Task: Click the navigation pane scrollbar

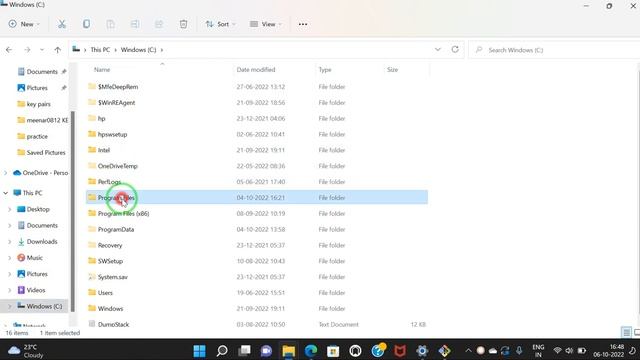Action: coord(73,211)
